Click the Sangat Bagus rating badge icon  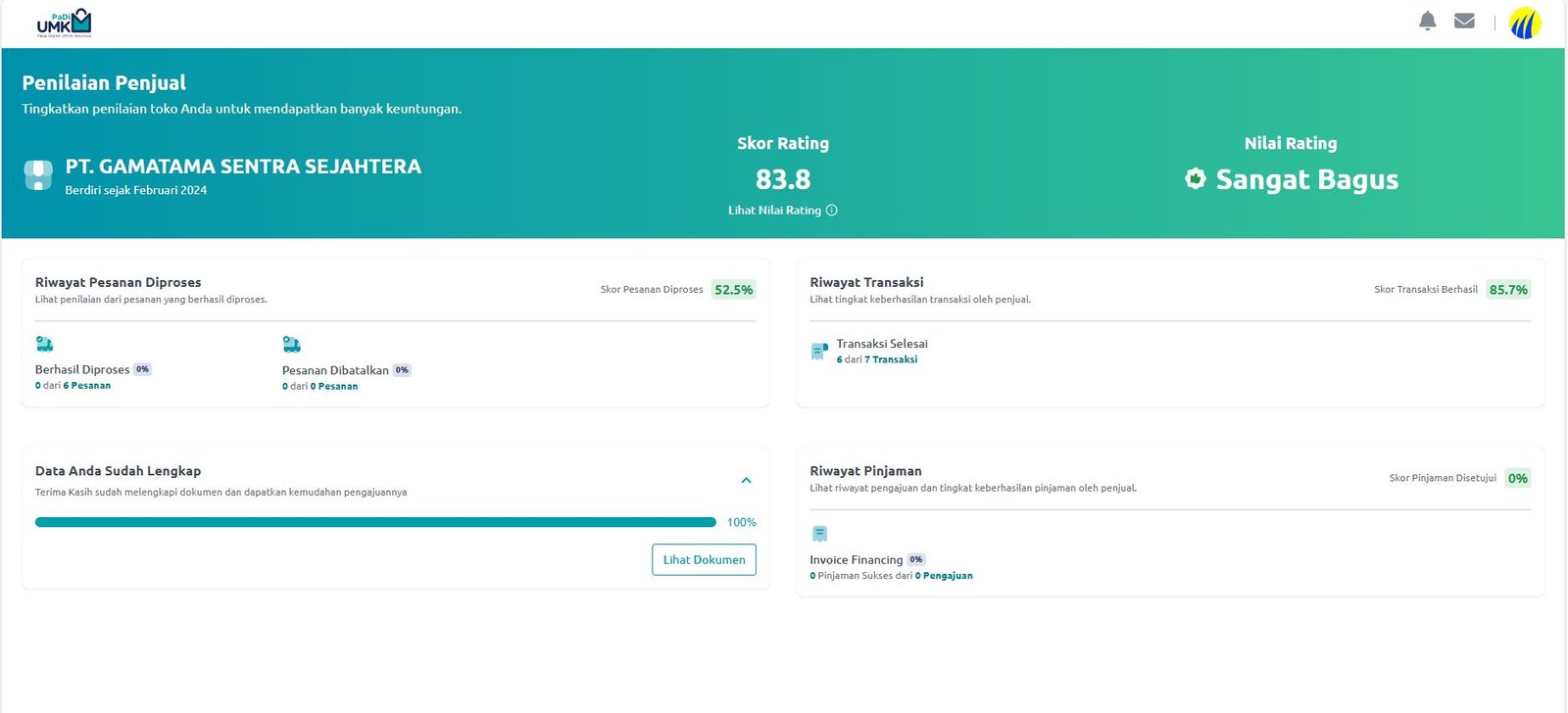click(1195, 178)
